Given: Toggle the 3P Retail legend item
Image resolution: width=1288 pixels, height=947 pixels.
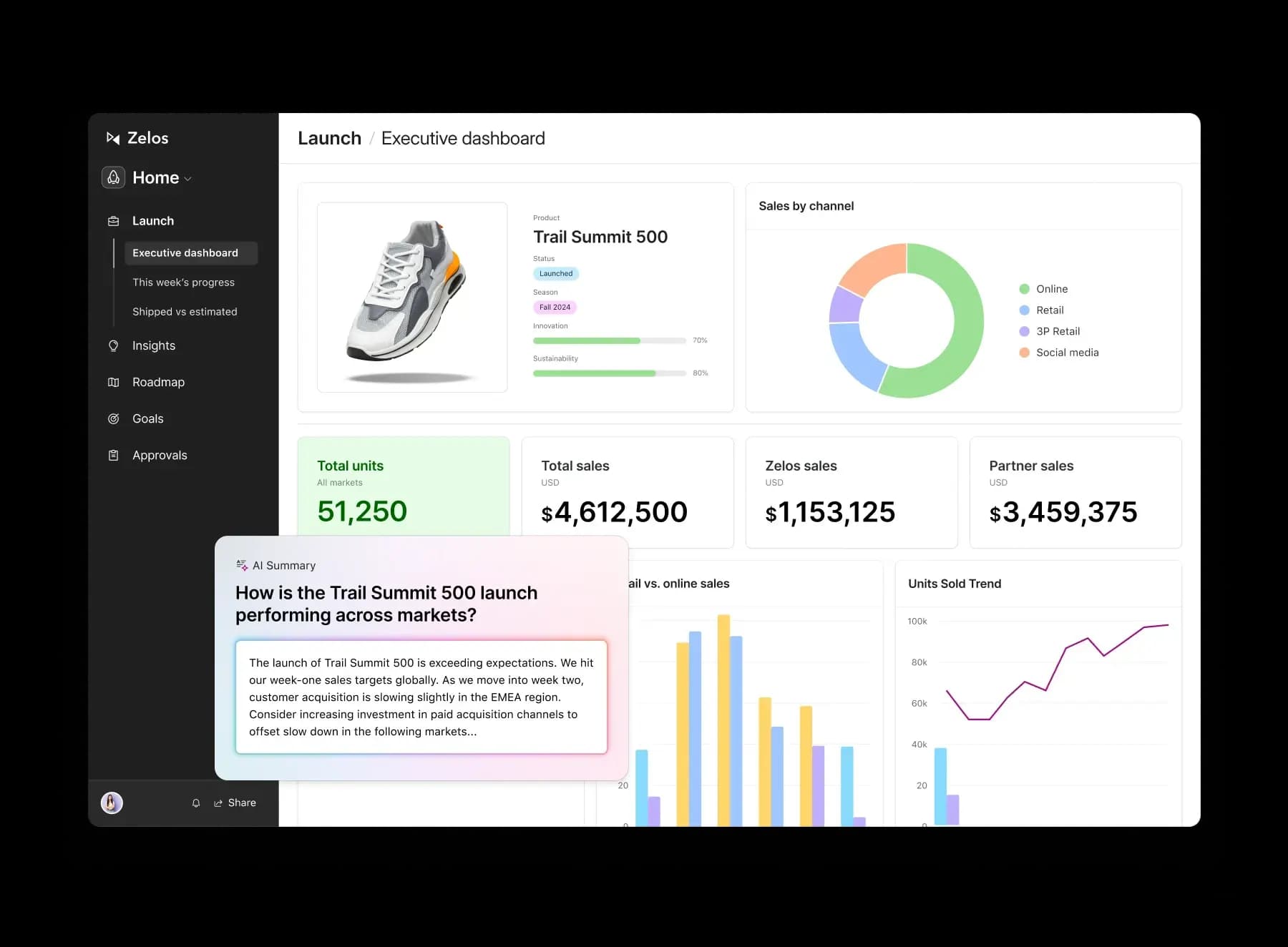Looking at the screenshot, I should pos(1057,331).
